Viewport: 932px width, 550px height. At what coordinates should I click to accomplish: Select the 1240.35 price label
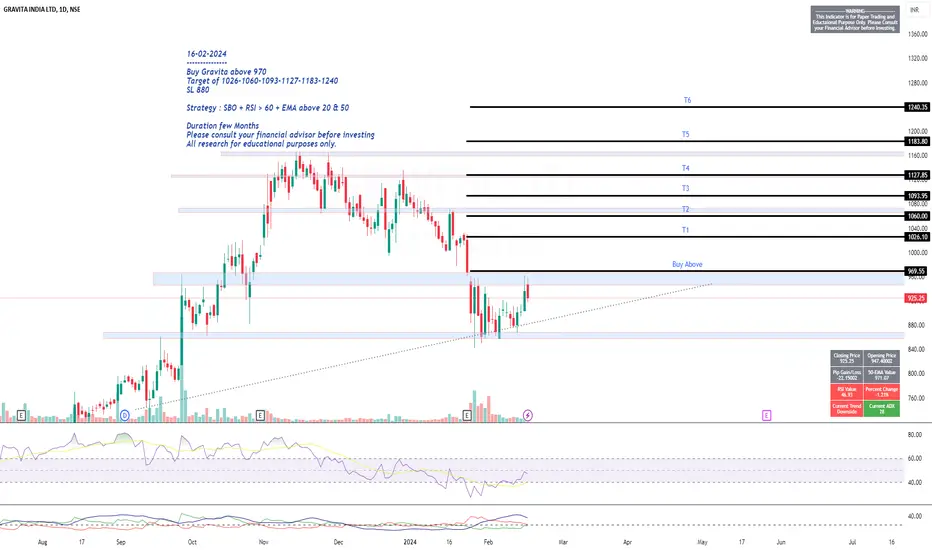click(917, 108)
